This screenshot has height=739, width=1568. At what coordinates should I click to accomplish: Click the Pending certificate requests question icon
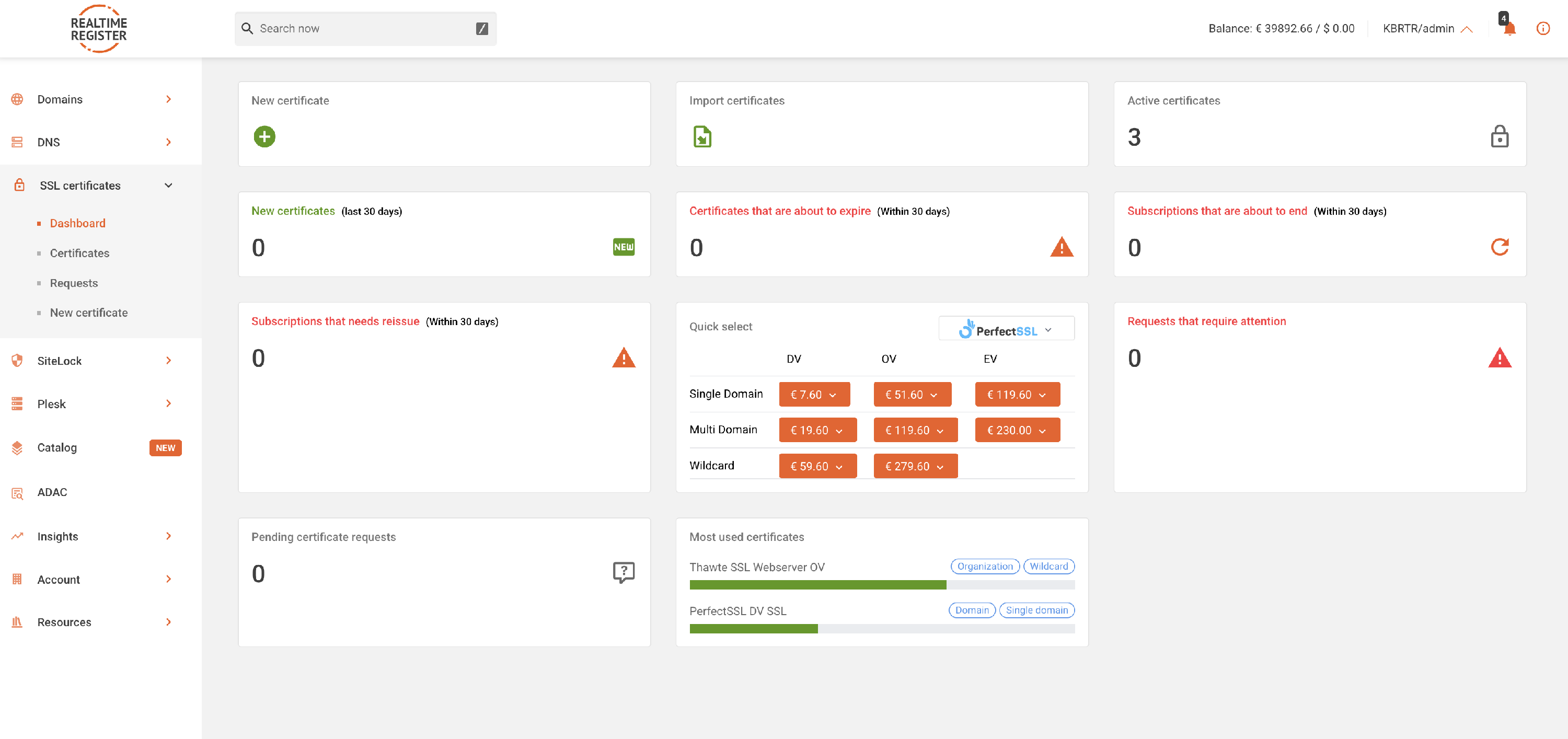tap(624, 572)
